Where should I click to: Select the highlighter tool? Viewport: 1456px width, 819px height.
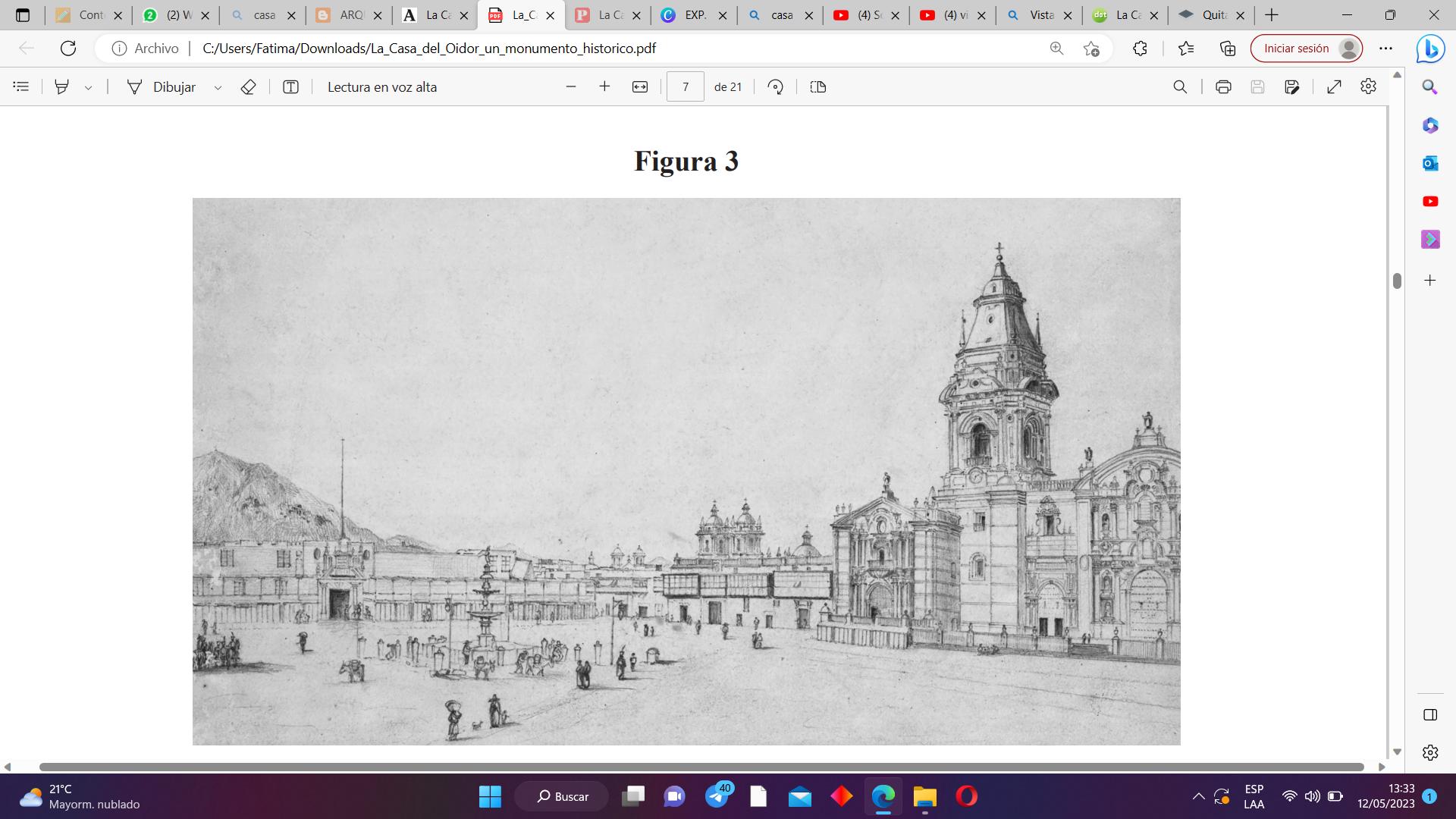[62, 87]
